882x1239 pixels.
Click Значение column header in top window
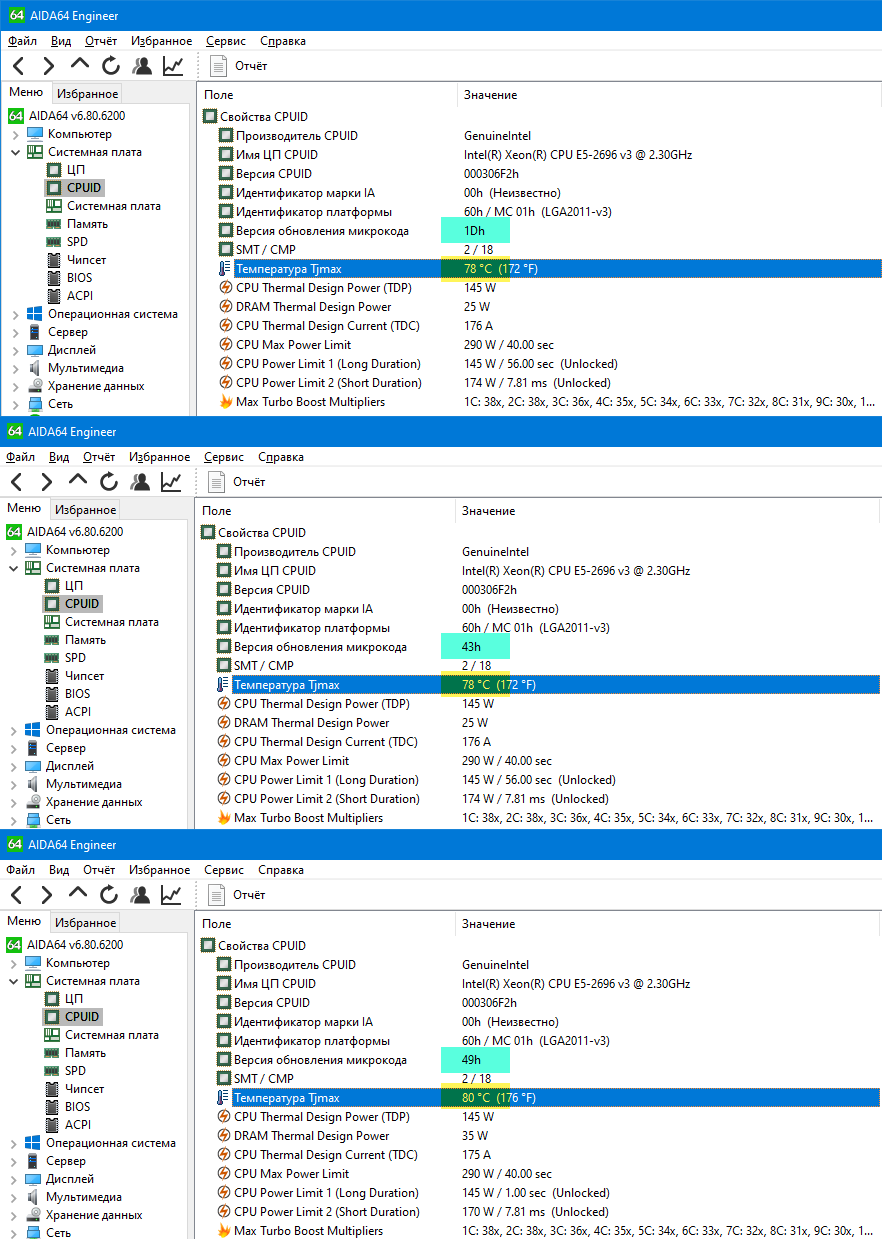point(490,94)
